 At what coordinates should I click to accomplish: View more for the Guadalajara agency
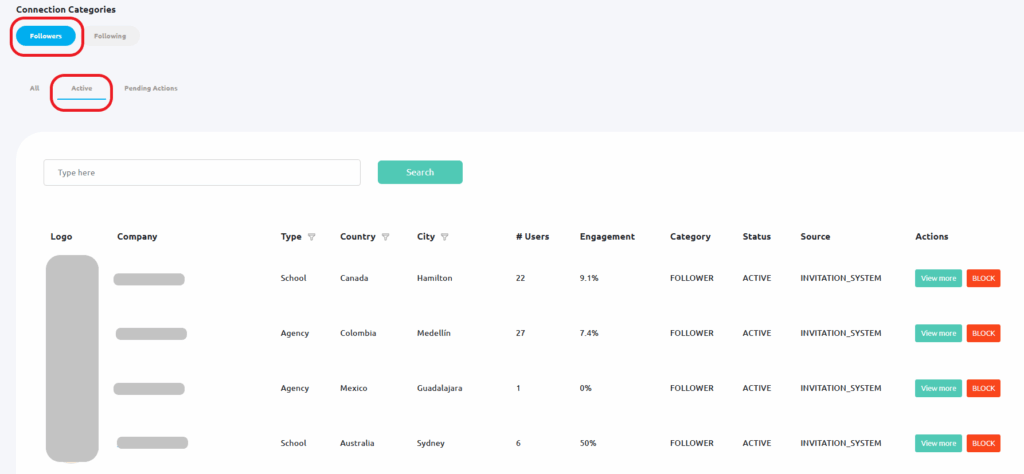(938, 388)
